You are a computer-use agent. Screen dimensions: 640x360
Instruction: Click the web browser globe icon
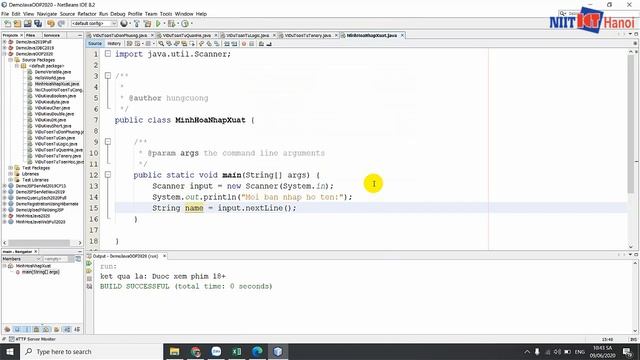124,24
